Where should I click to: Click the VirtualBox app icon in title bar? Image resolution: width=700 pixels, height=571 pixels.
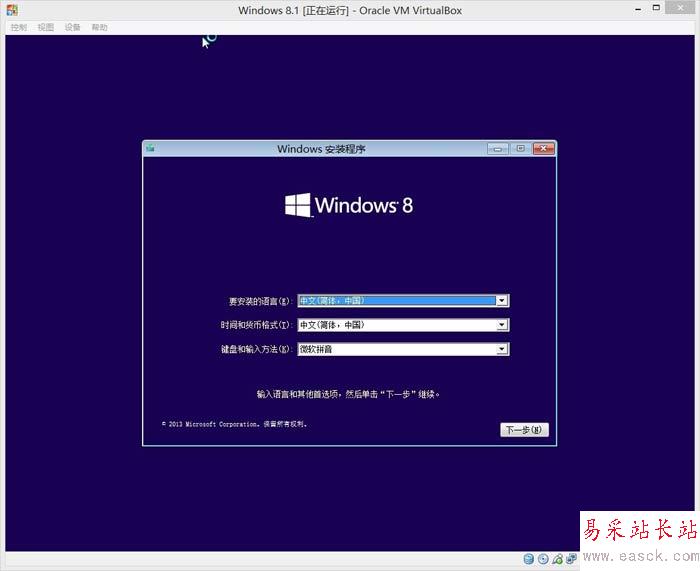click(12, 10)
